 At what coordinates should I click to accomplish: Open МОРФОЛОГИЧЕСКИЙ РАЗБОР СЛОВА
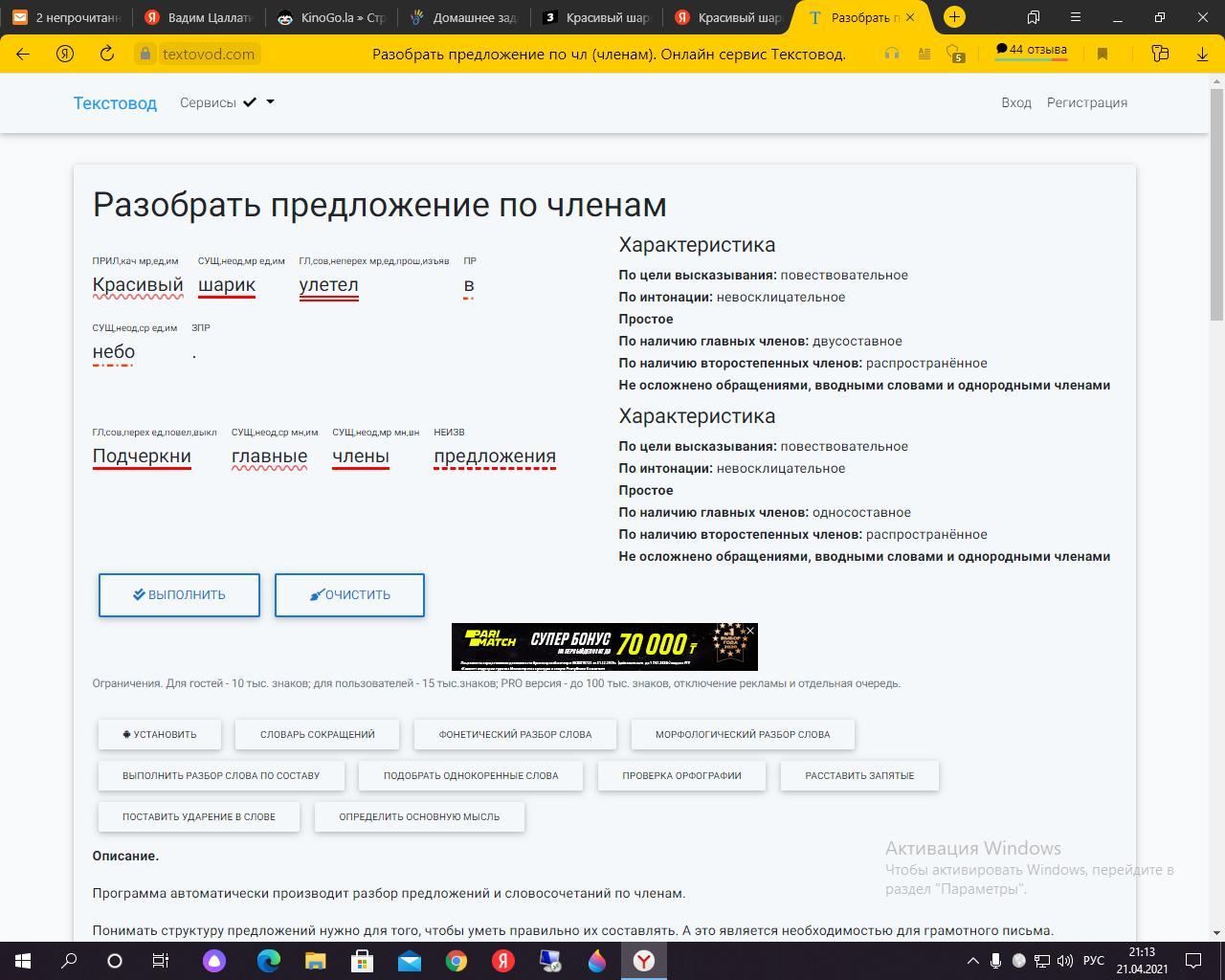pos(743,734)
